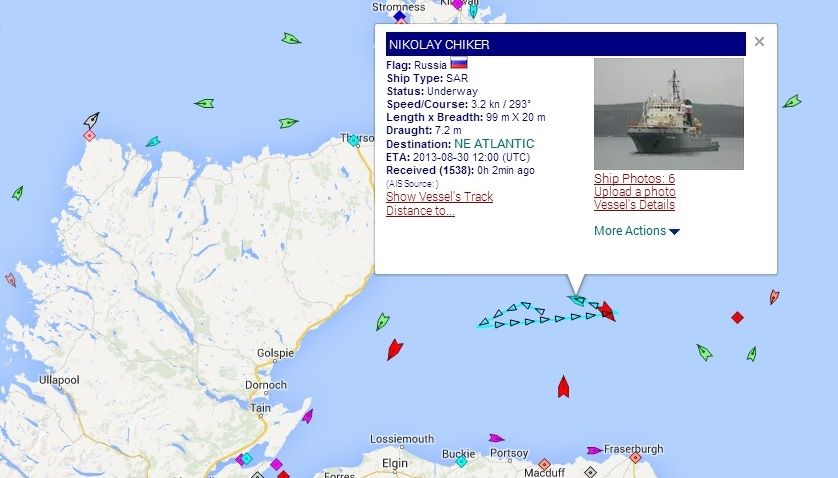Click the cyan diamond marker at Buckie

(x=461, y=461)
